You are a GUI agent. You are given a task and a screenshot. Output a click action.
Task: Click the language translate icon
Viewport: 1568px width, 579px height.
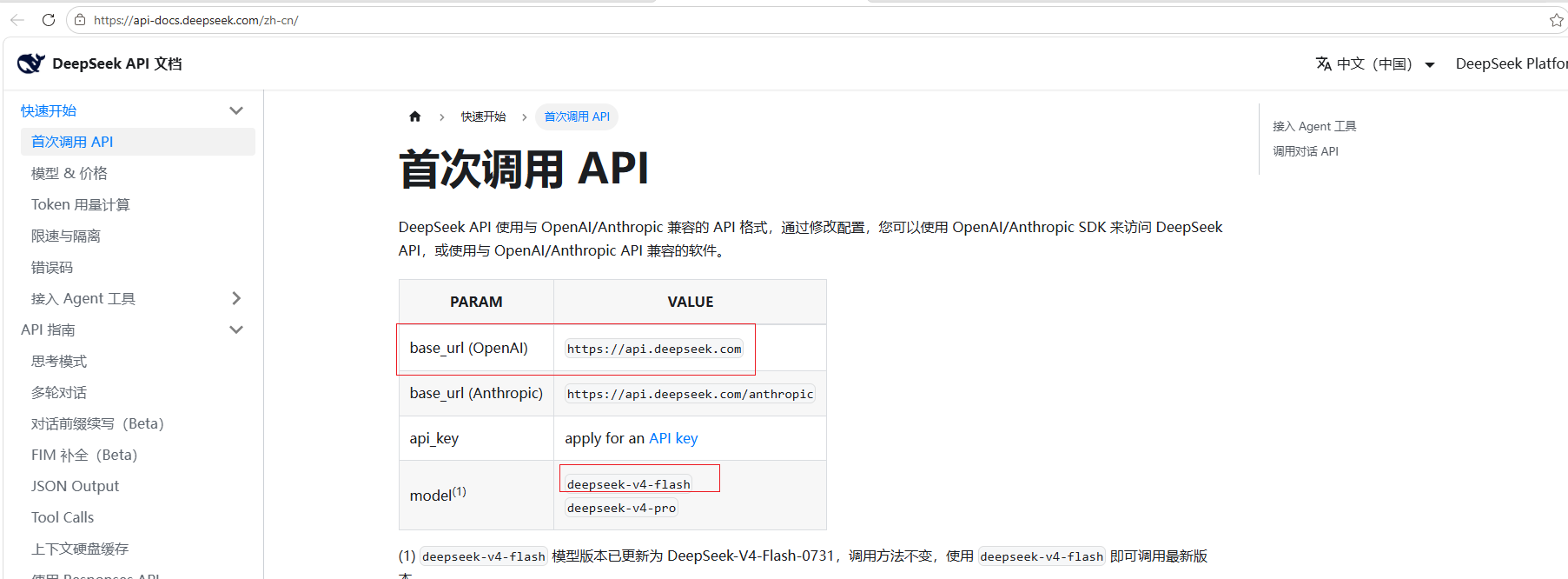(x=1323, y=63)
